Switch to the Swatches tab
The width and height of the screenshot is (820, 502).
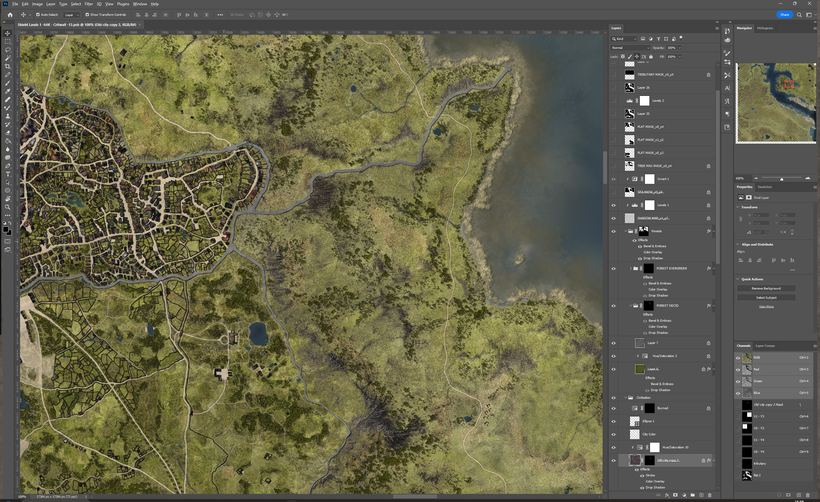(x=765, y=187)
